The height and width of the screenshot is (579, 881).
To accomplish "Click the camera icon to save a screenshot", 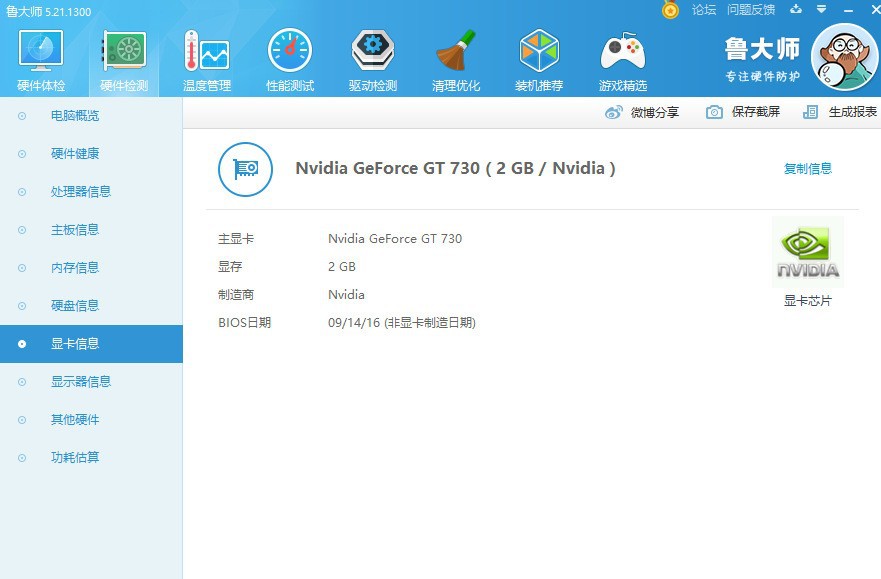I will [x=713, y=112].
